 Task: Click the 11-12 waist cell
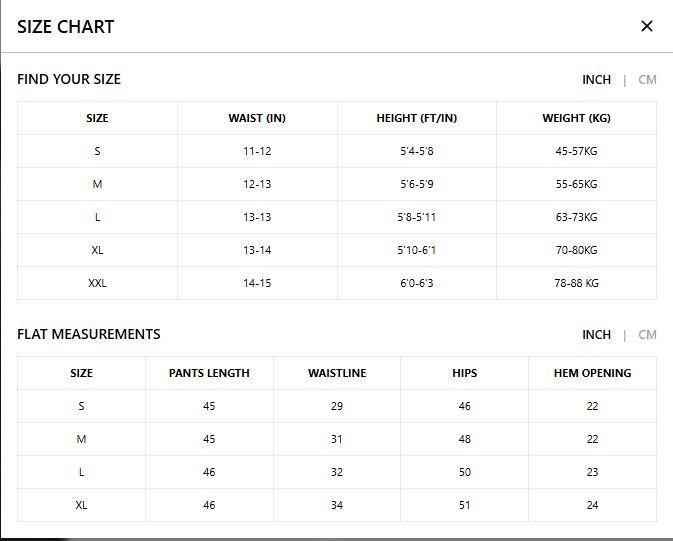257,151
